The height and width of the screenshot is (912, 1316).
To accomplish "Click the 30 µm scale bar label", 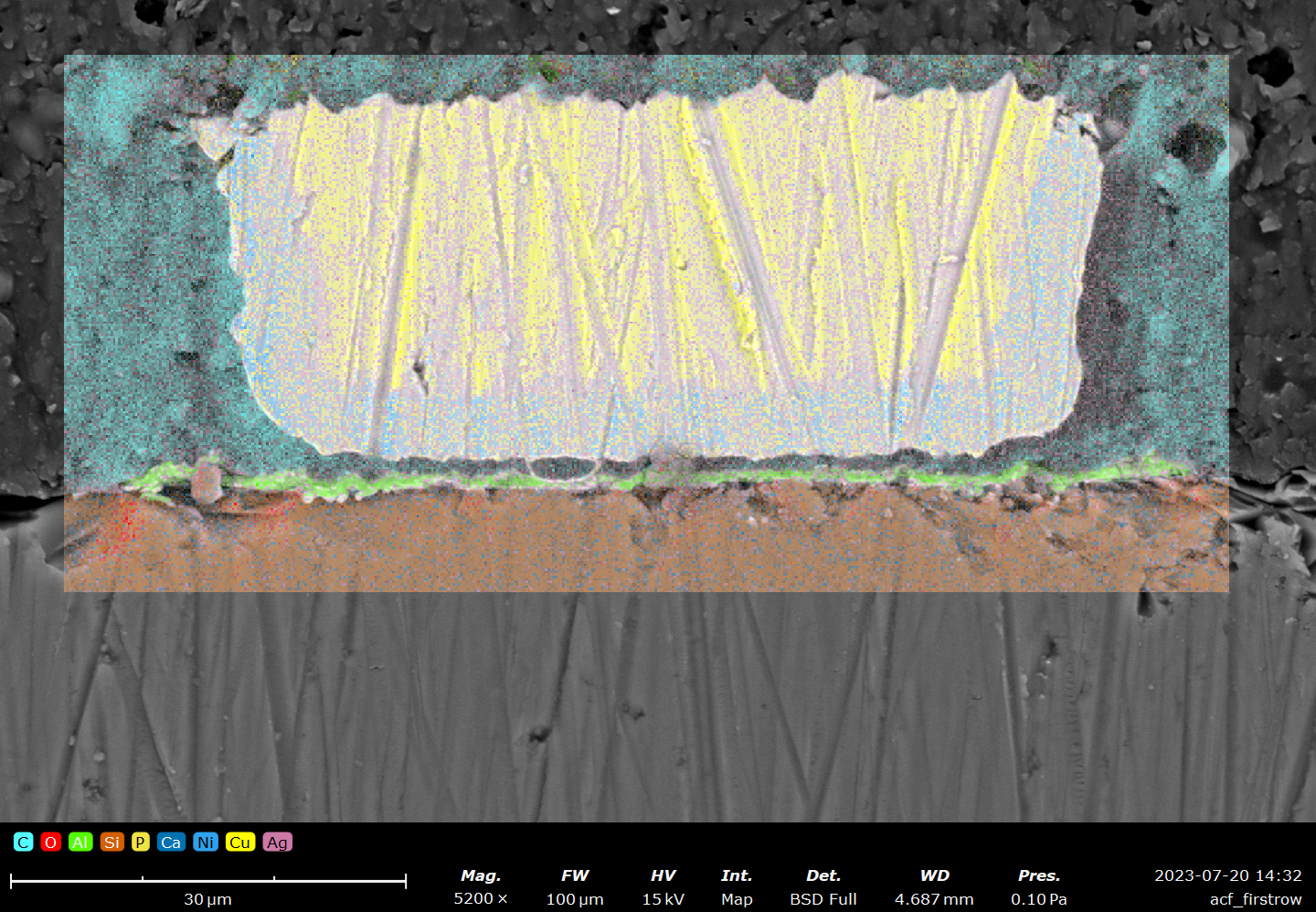I will coord(207,899).
